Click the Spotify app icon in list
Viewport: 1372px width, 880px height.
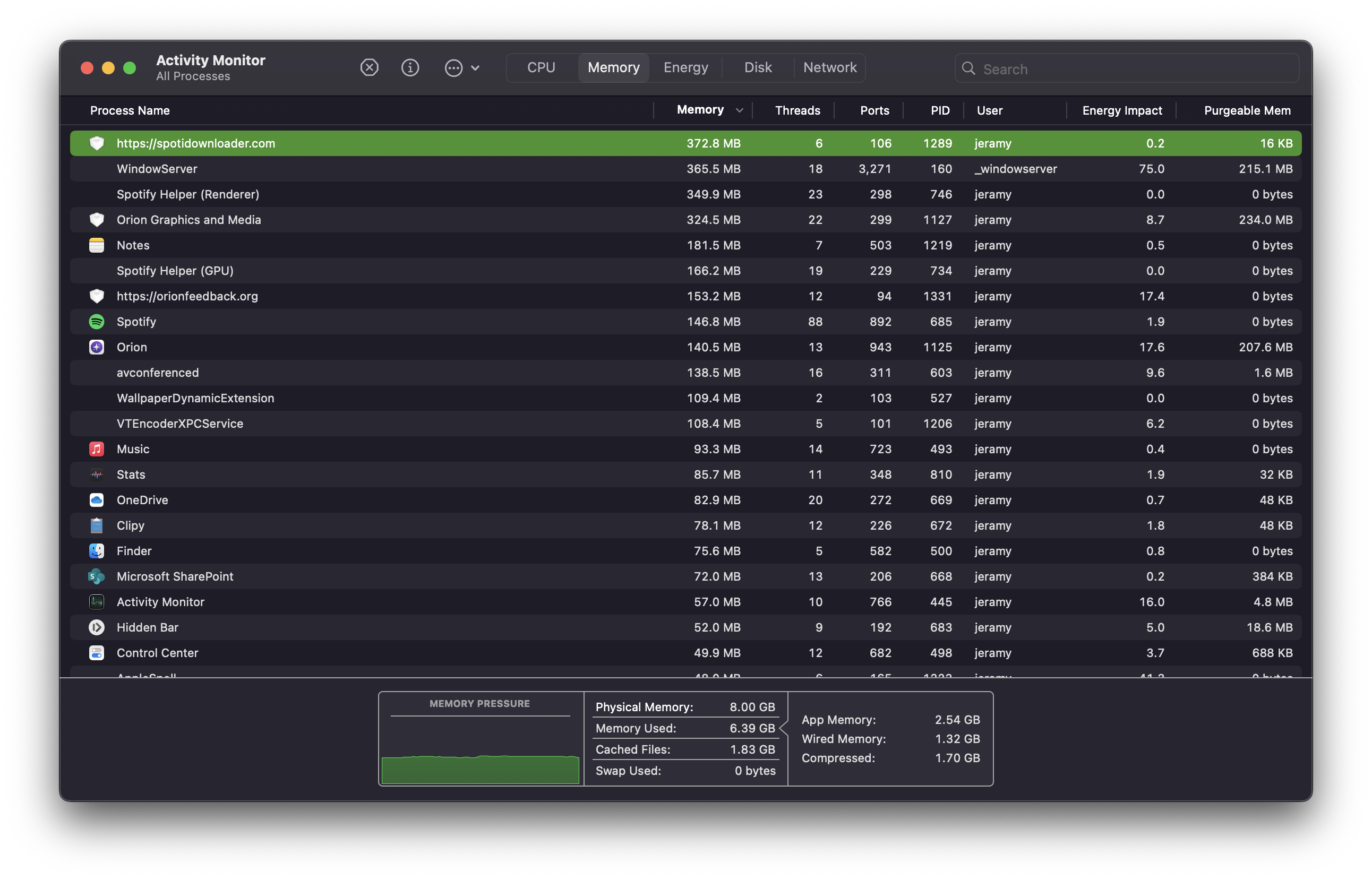97,322
